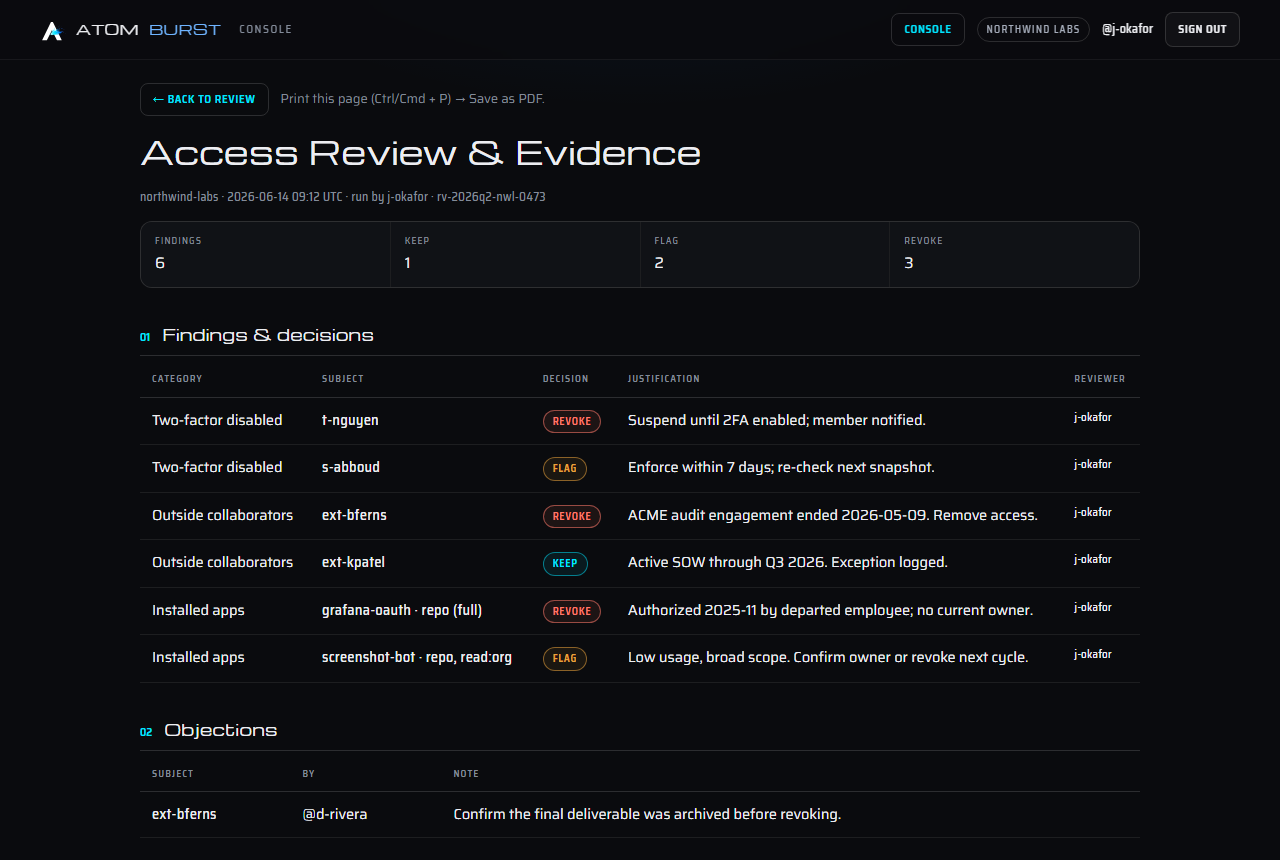
Task: Go back using the Back to Review button
Action: pyautogui.click(x=204, y=99)
